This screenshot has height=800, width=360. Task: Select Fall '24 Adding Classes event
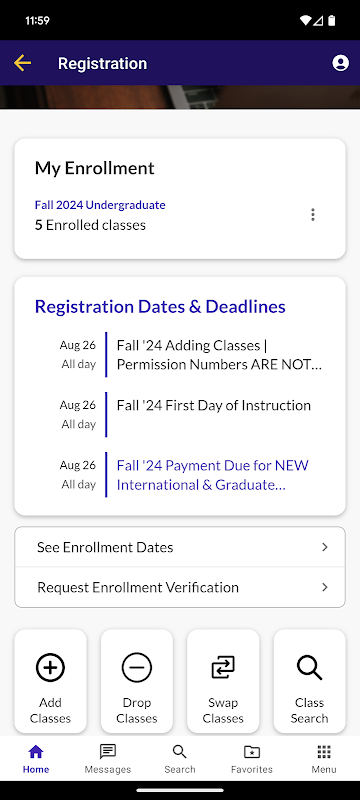(x=219, y=355)
